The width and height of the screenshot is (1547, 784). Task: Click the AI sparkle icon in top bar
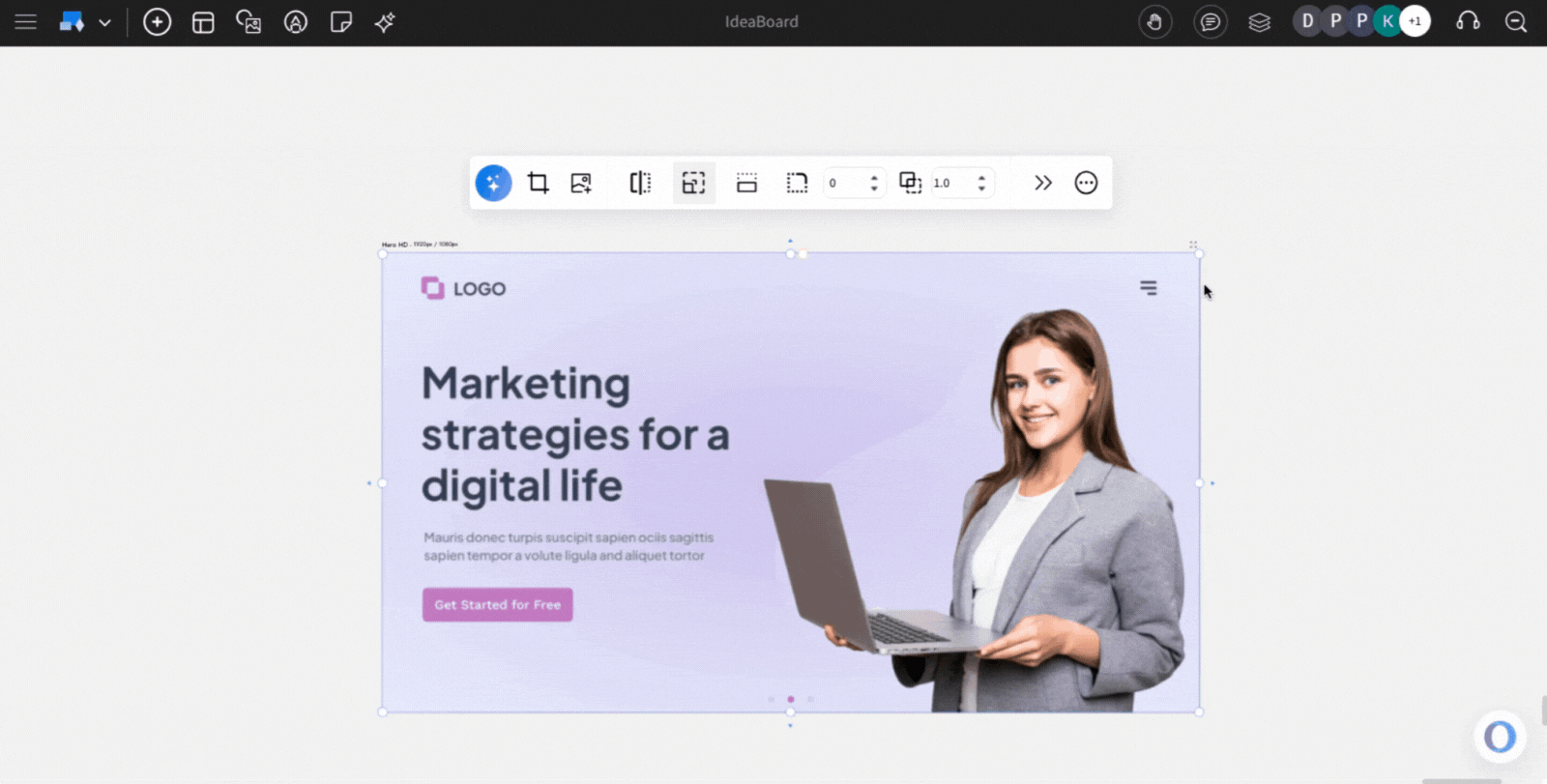point(385,22)
